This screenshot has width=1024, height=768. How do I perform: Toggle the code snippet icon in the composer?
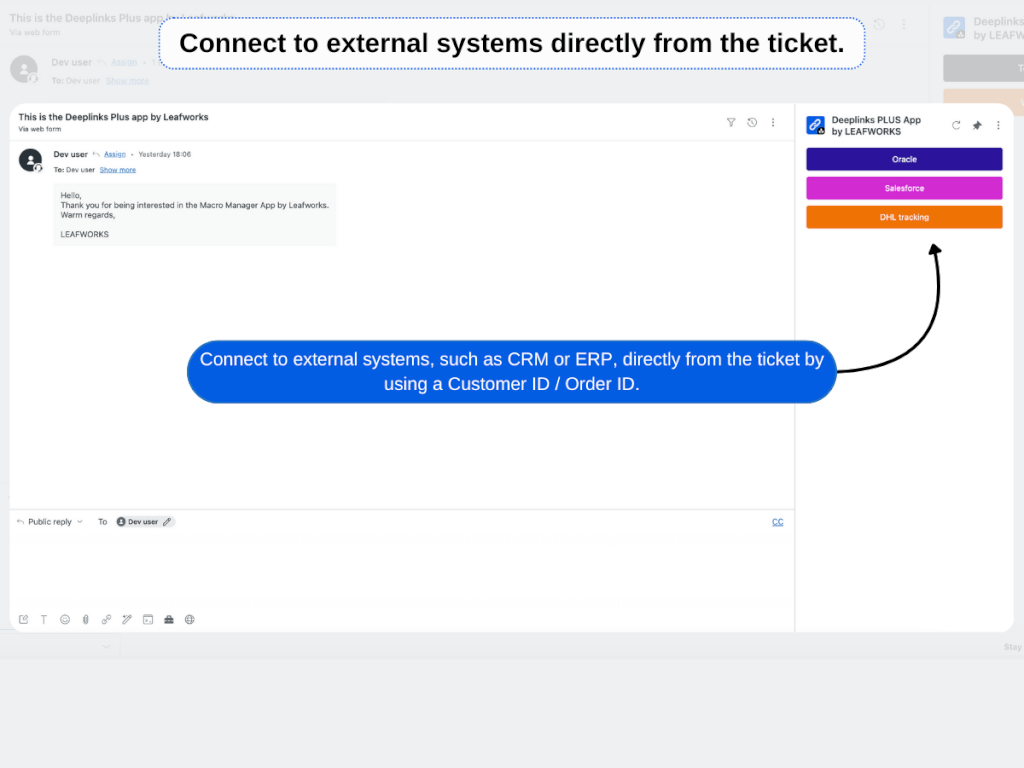148,619
